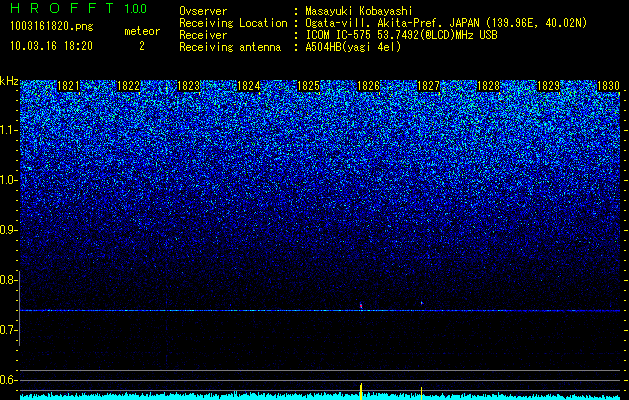This screenshot has width=629, height=400.
Task: Click the HROFFT 1.0.0 title text
Action: click(79, 8)
